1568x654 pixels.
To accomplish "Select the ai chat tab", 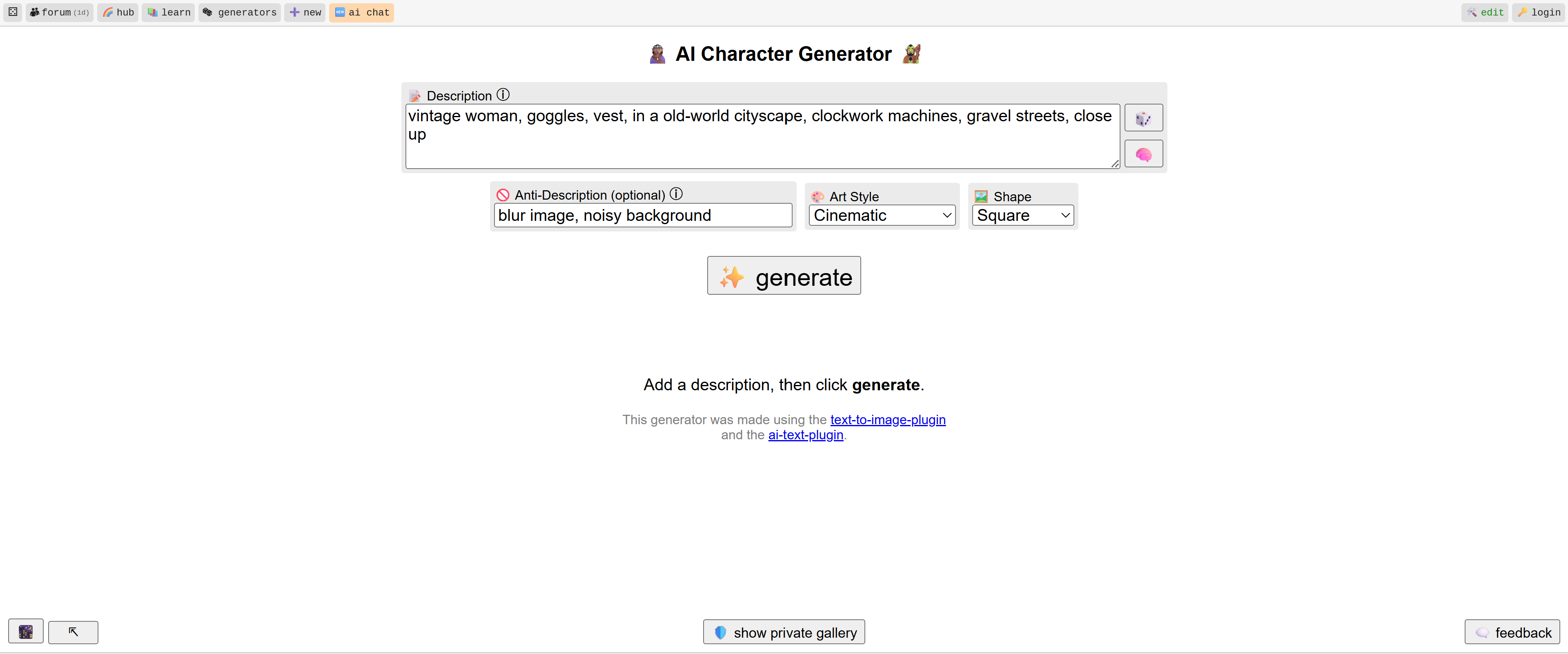I will tap(361, 11).
